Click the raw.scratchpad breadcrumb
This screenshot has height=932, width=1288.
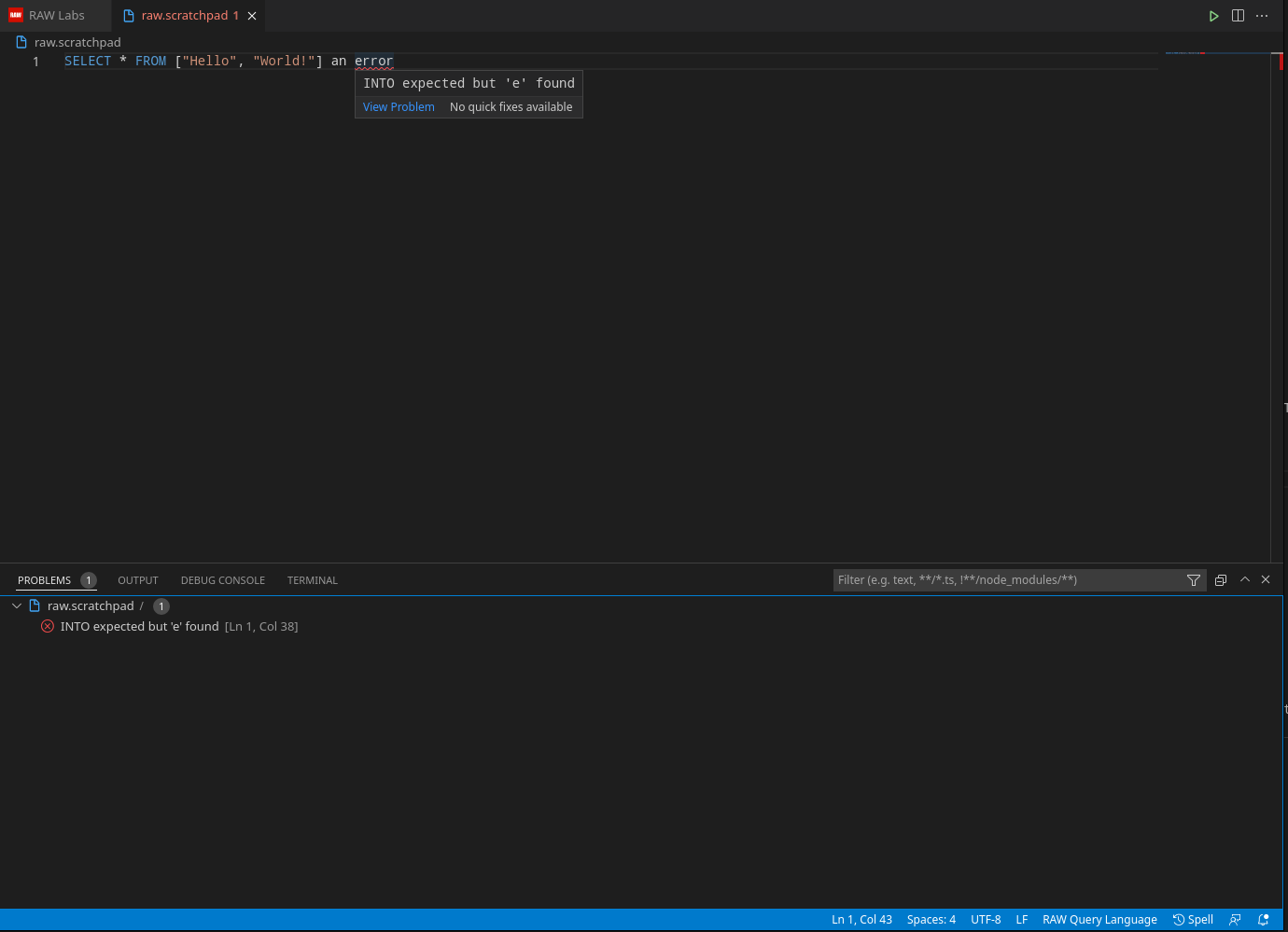(77, 42)
